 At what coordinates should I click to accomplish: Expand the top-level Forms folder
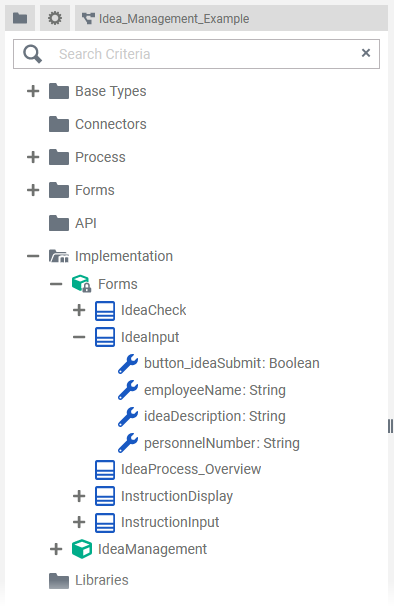(x=33, y=190)
